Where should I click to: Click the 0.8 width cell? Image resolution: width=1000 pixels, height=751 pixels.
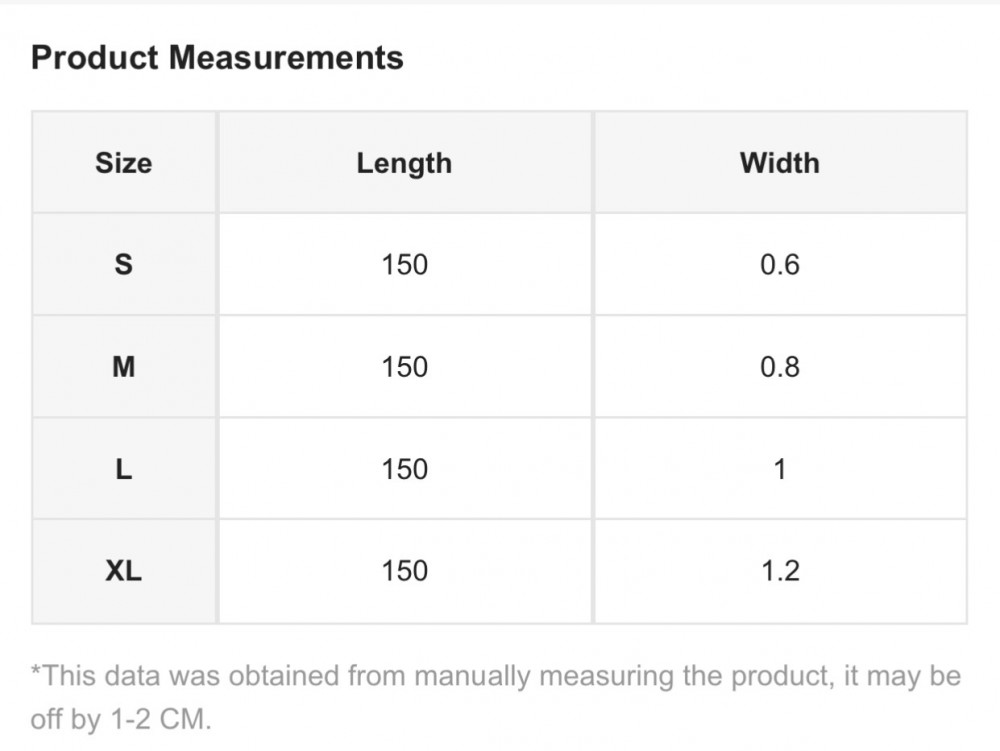[x=779, y=367]
